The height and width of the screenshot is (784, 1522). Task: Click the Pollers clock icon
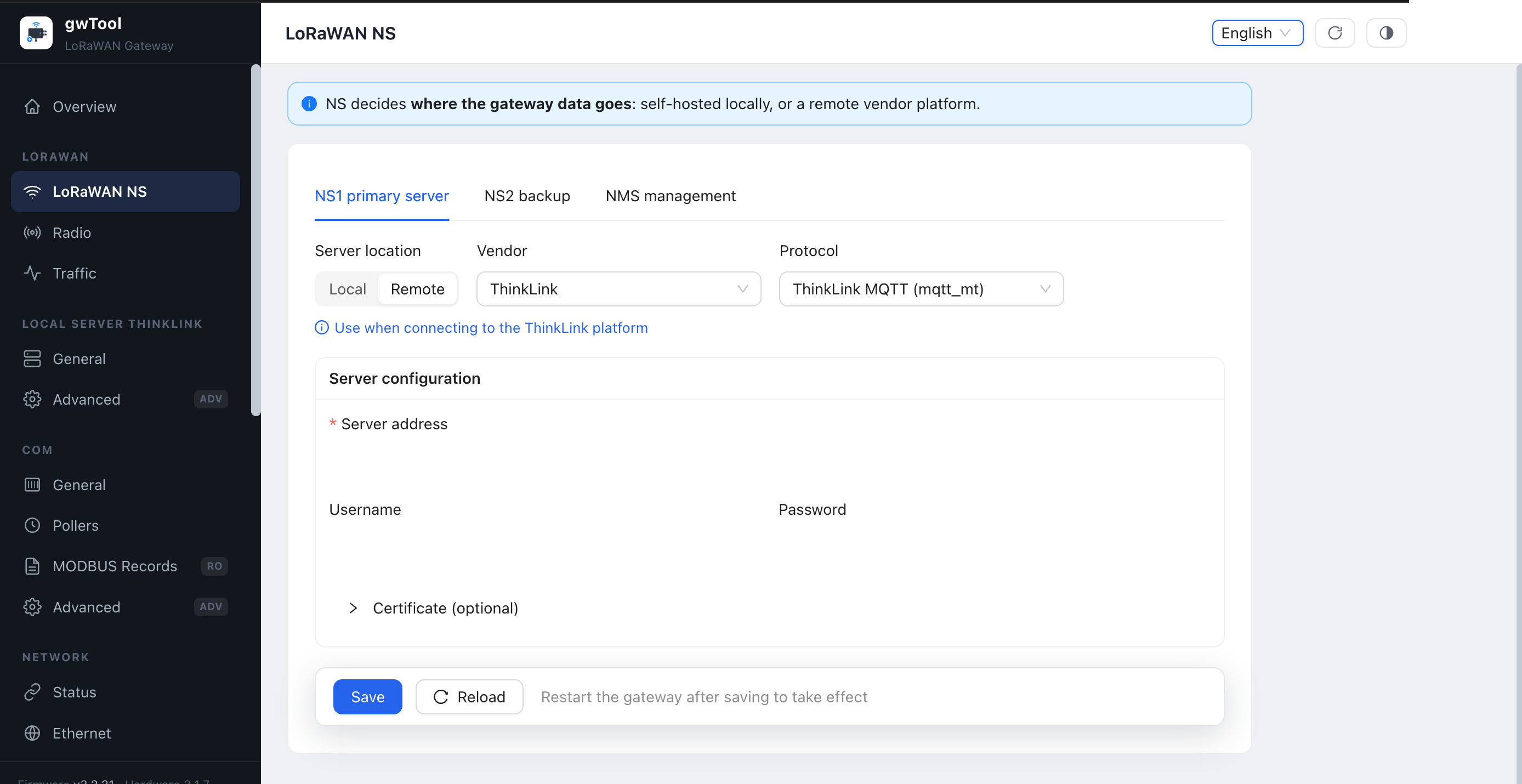coord(32,525)
